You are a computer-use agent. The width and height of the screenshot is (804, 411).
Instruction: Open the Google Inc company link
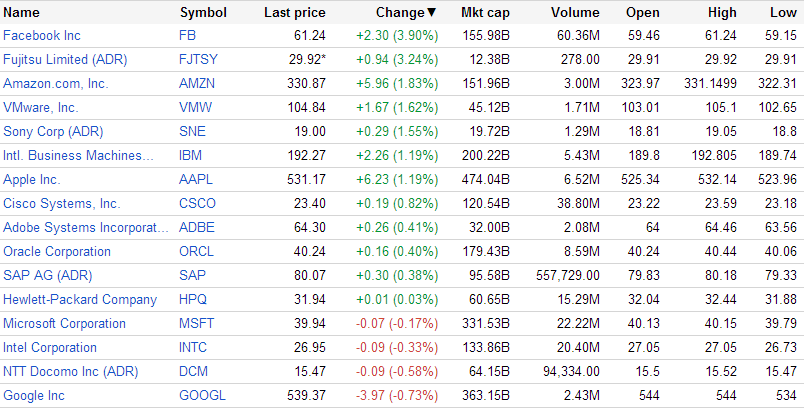click(x=34, y=396)
